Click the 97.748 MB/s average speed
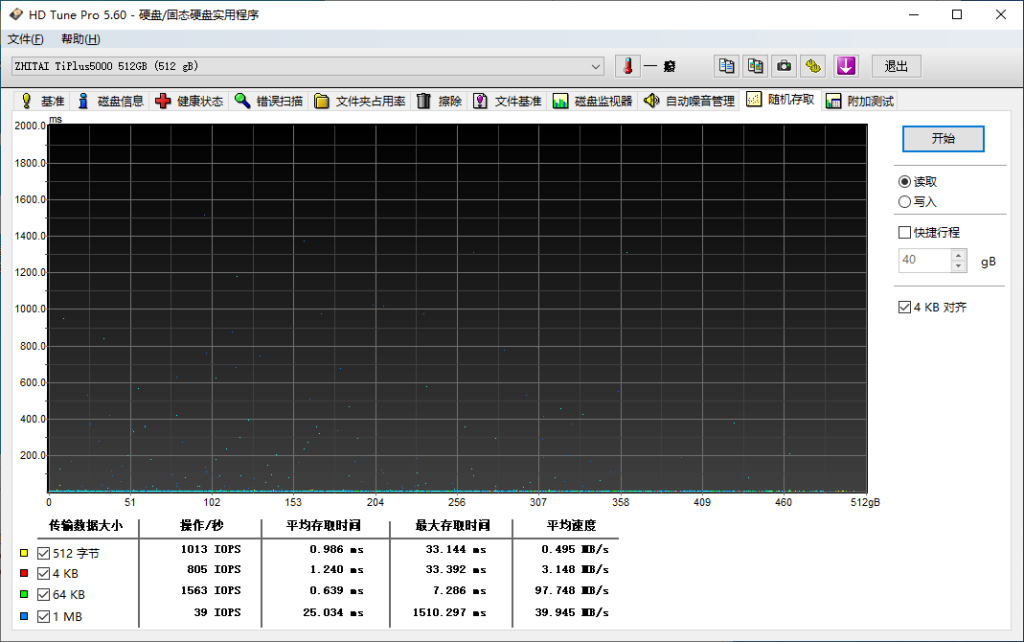The height and width of the screenshot is (642, 1024). [x=572, y=590]
